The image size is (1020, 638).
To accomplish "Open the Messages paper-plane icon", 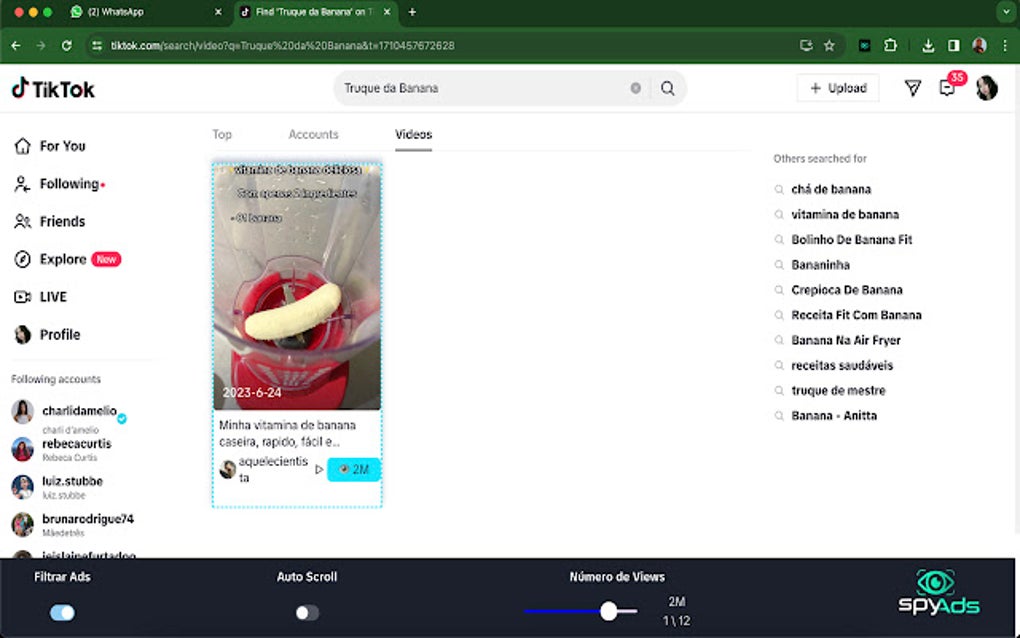I will pyautogui.click(x=913, y=88).
